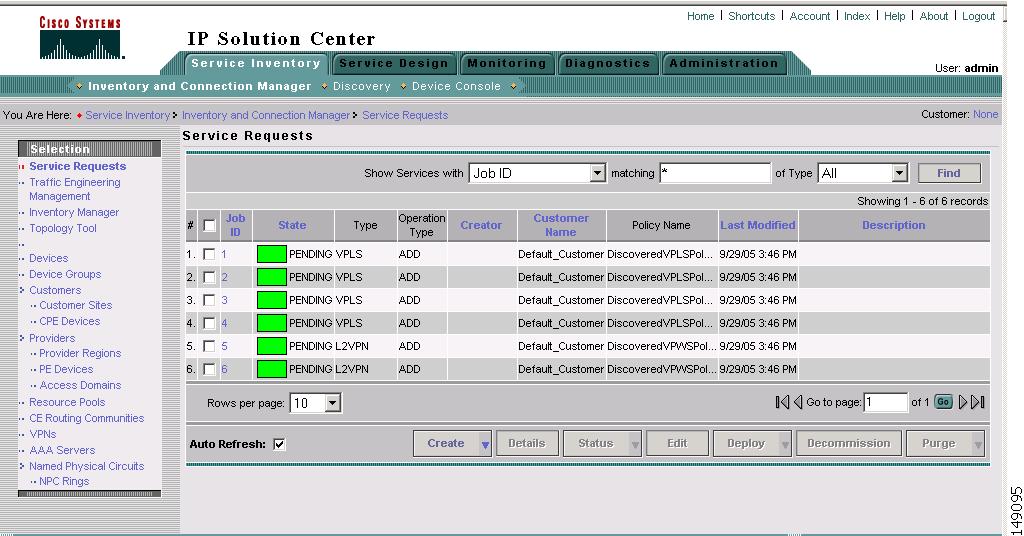Go to next page arrow icon
The width and height of the screenshot is (1024, 536).
tap(962, 402)
